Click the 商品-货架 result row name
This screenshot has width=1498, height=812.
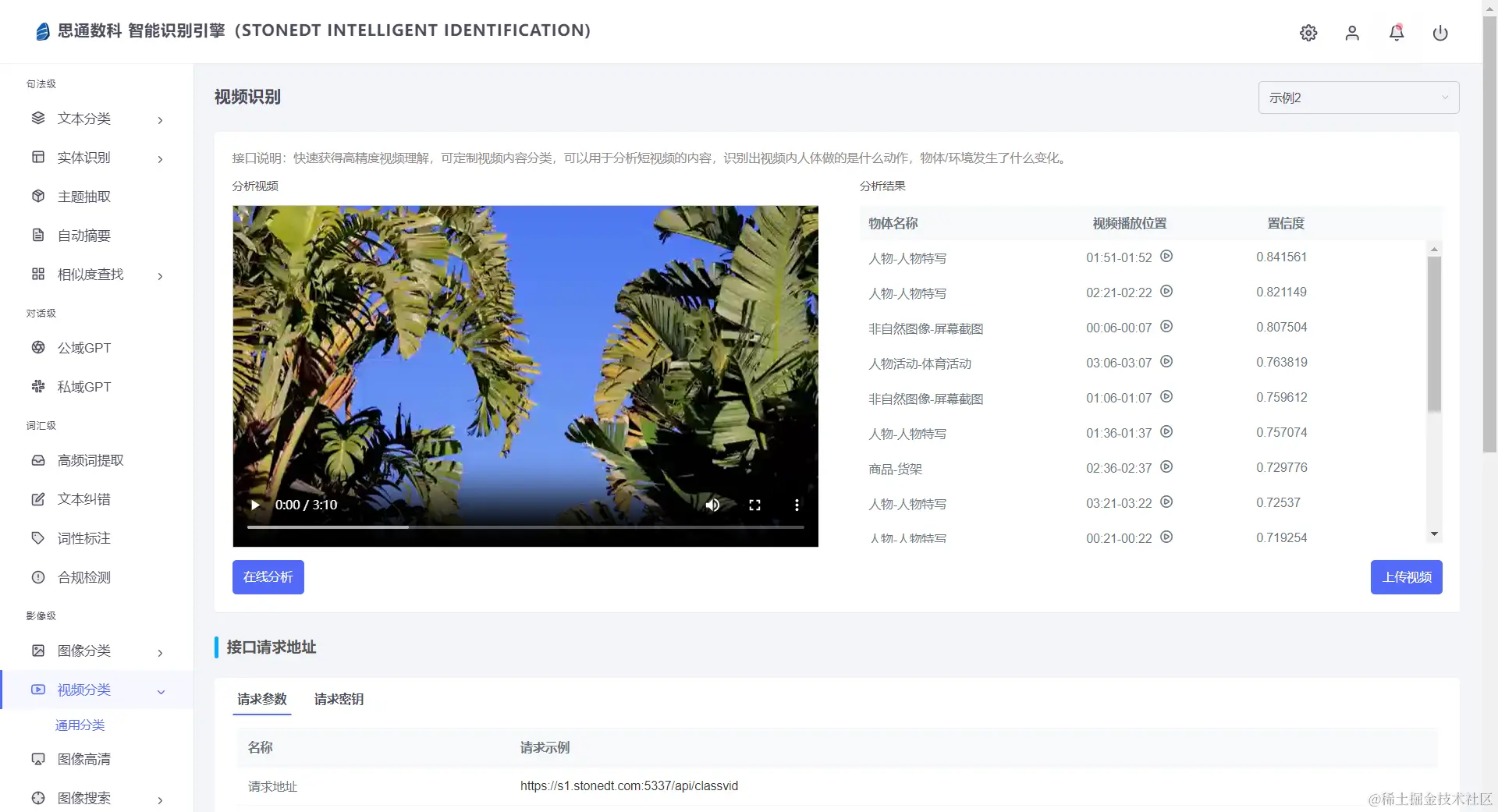(895, 469)
